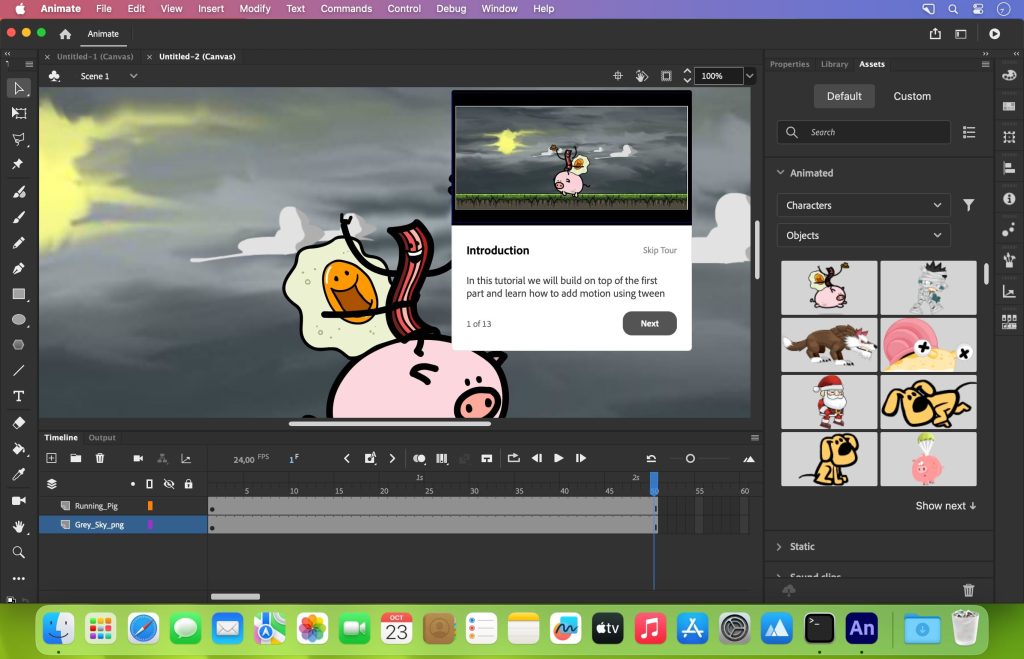Click the timeline zoom slider handle
Screen dimensions: 1024x659
point(690,458)
